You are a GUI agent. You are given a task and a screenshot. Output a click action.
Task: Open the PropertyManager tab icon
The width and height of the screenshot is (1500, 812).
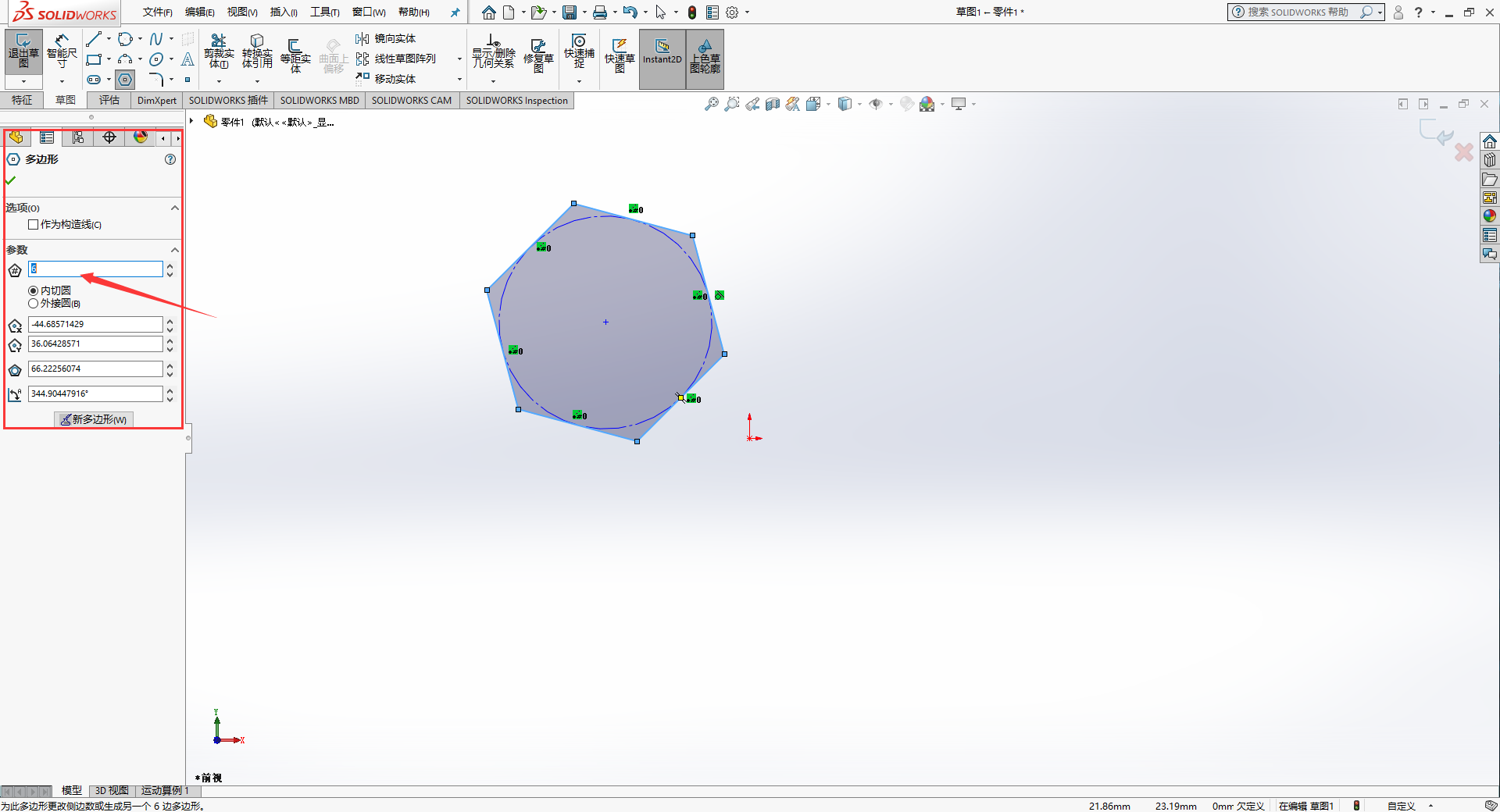tap(47, 137)
